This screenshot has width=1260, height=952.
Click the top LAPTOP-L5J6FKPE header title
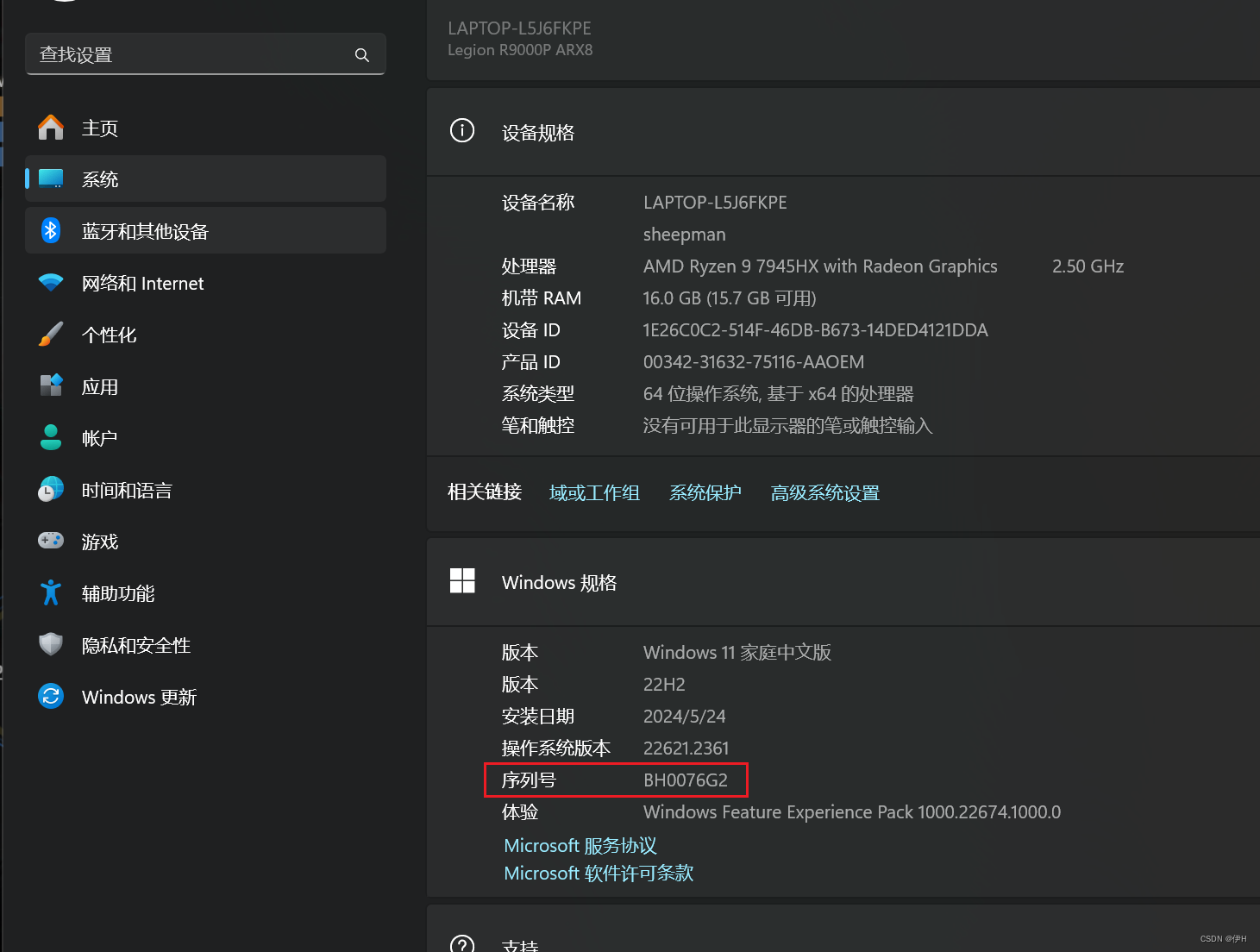[519, 28]
